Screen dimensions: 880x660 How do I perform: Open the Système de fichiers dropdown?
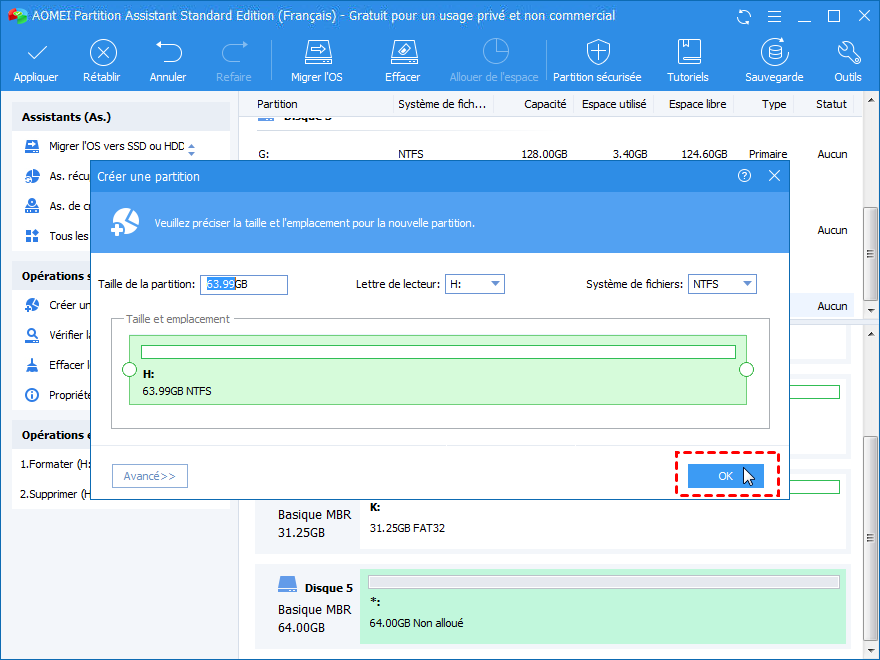722,284
